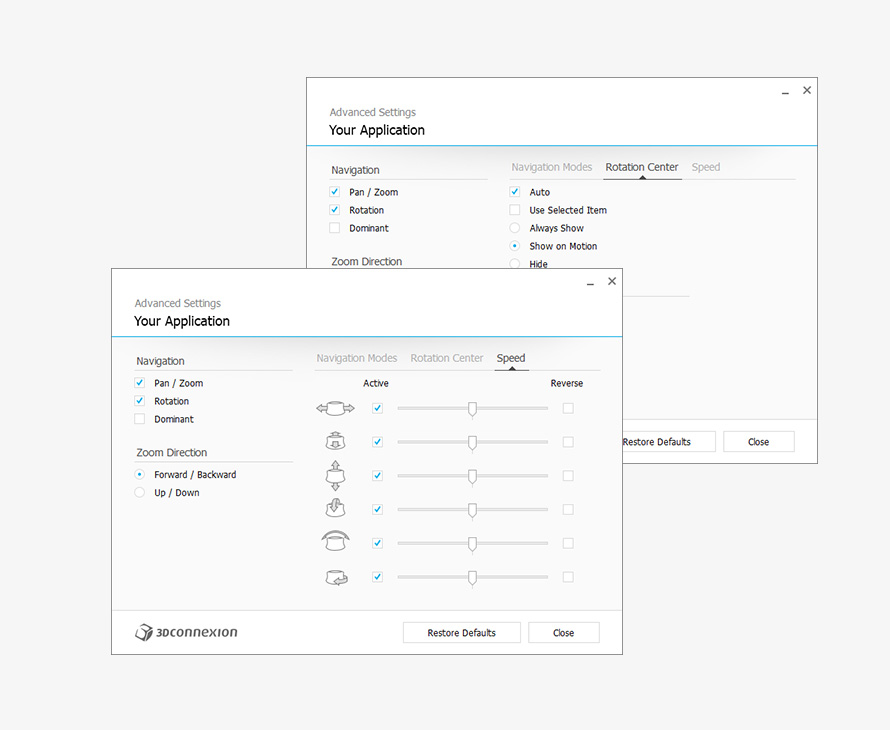Select the Up / Down zoom direction
This screenshot has height=730, width=890.
(140, 492)
